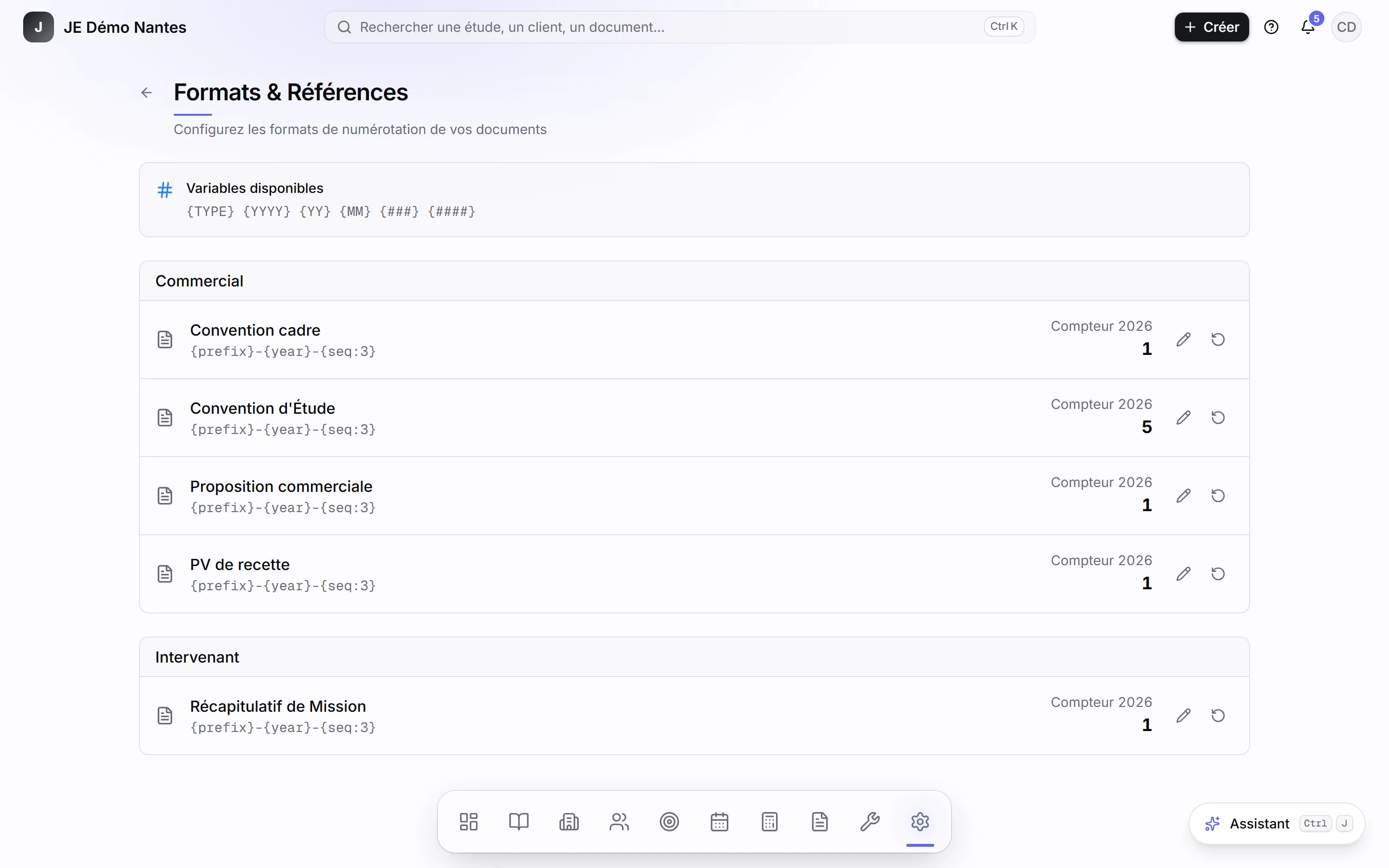Open the help question mark icon

coord(1271,27)
